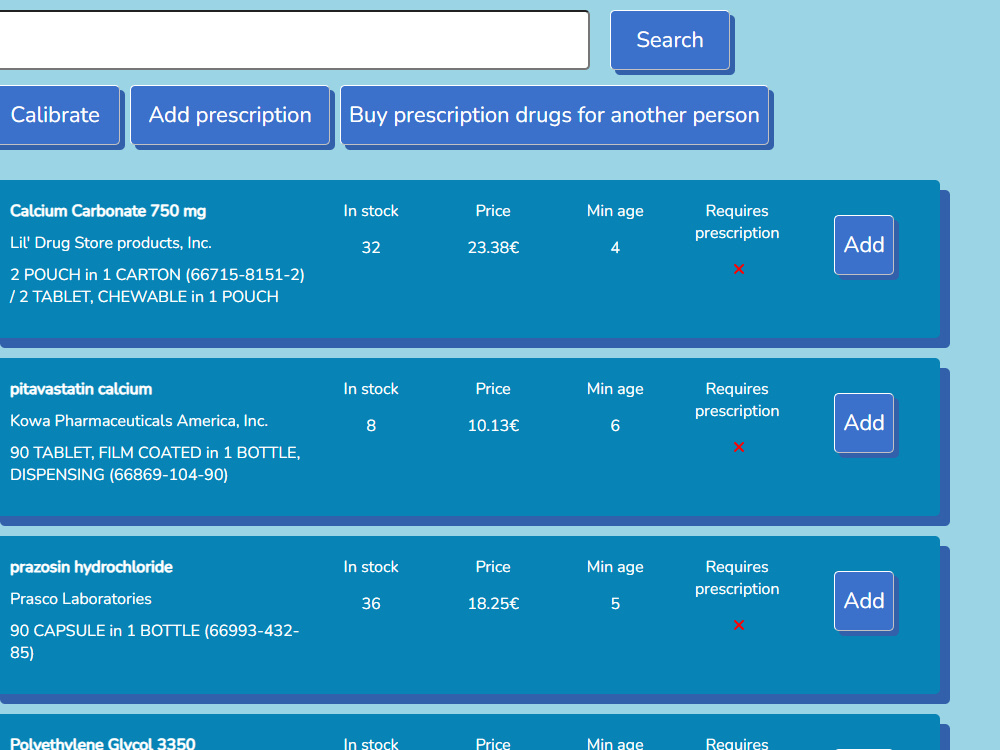Select the pitavastatin calcium drug name
The height and width of the screenshot is (750, 1000).
(81, 389)
